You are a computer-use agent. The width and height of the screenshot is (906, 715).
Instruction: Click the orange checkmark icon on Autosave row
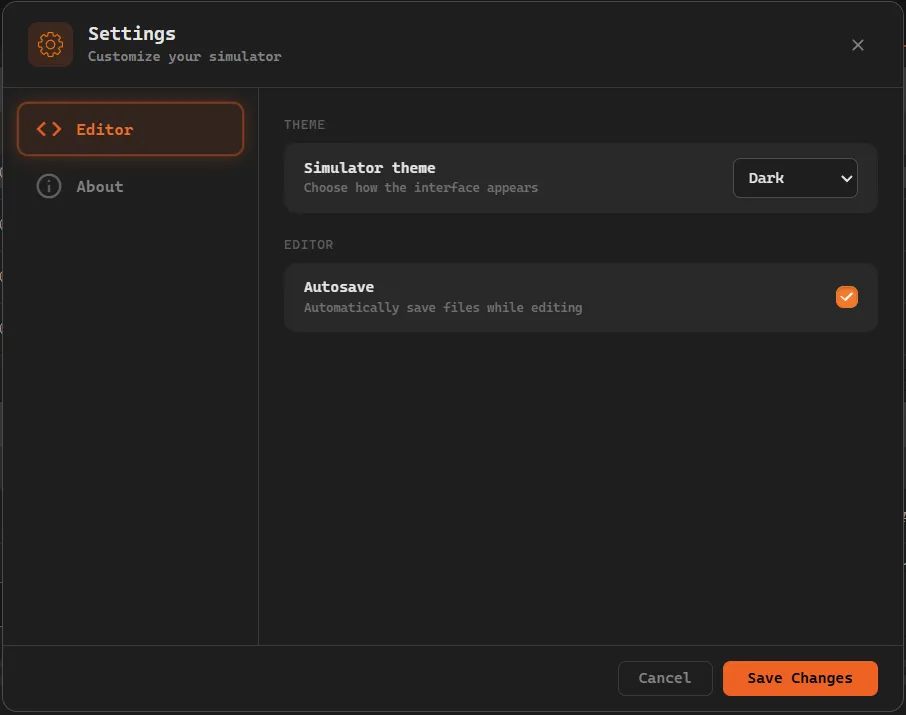coord(846,297)
